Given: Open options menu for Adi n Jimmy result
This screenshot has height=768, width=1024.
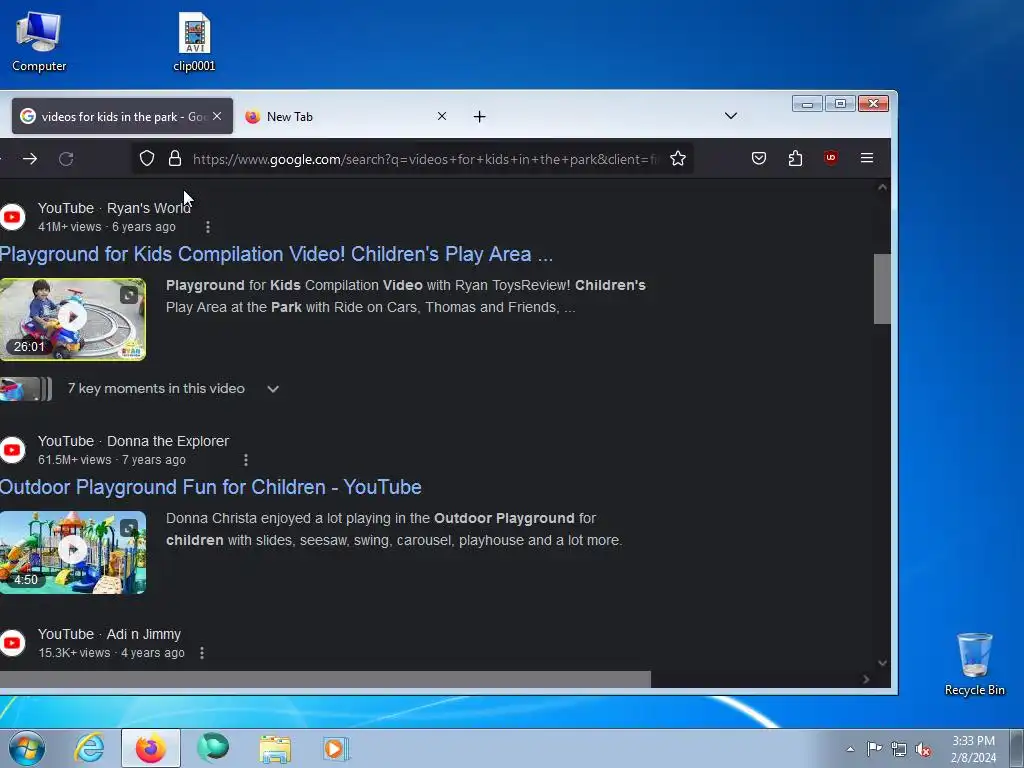Looking at the screenshot, I should (x=202, y=652).
